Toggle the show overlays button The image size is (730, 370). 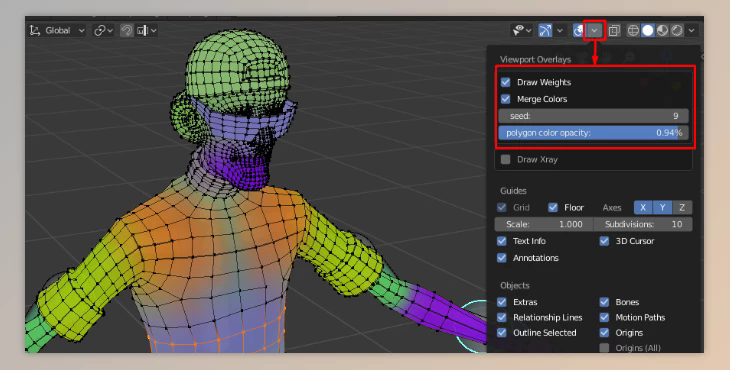coord(578,31)
